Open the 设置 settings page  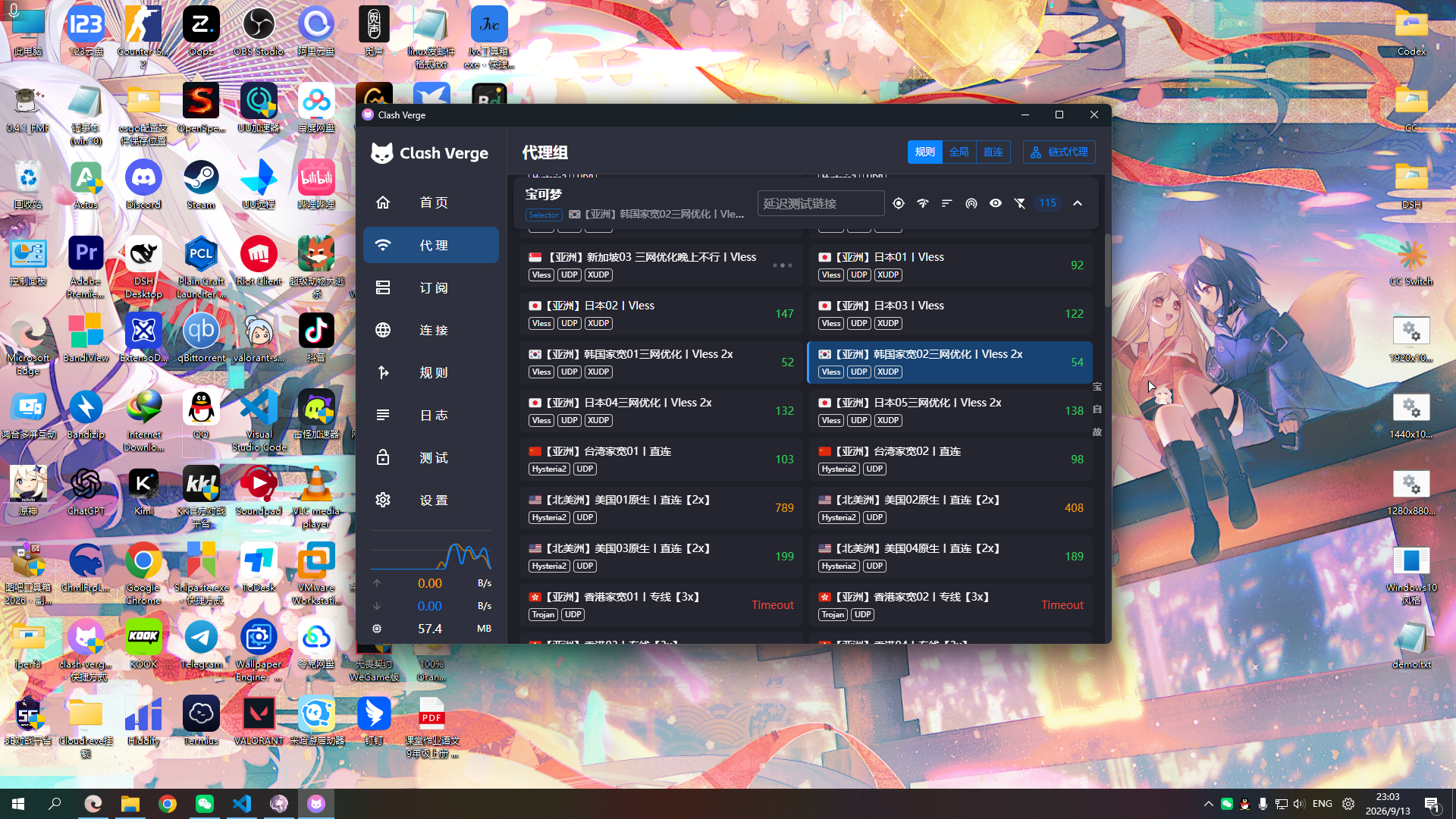[431, 500]
